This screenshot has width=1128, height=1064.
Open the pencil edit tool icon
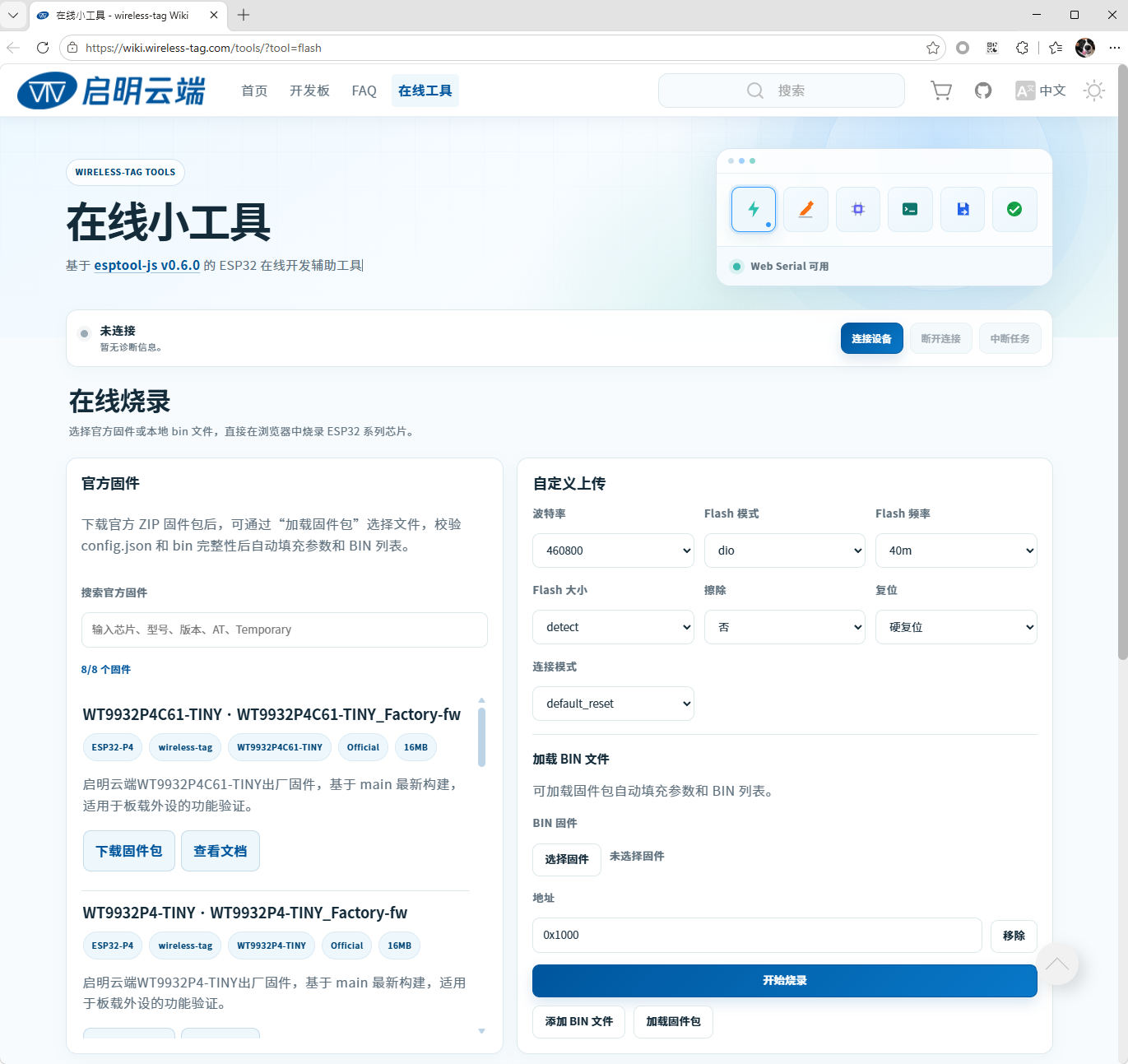pos(805,209)
